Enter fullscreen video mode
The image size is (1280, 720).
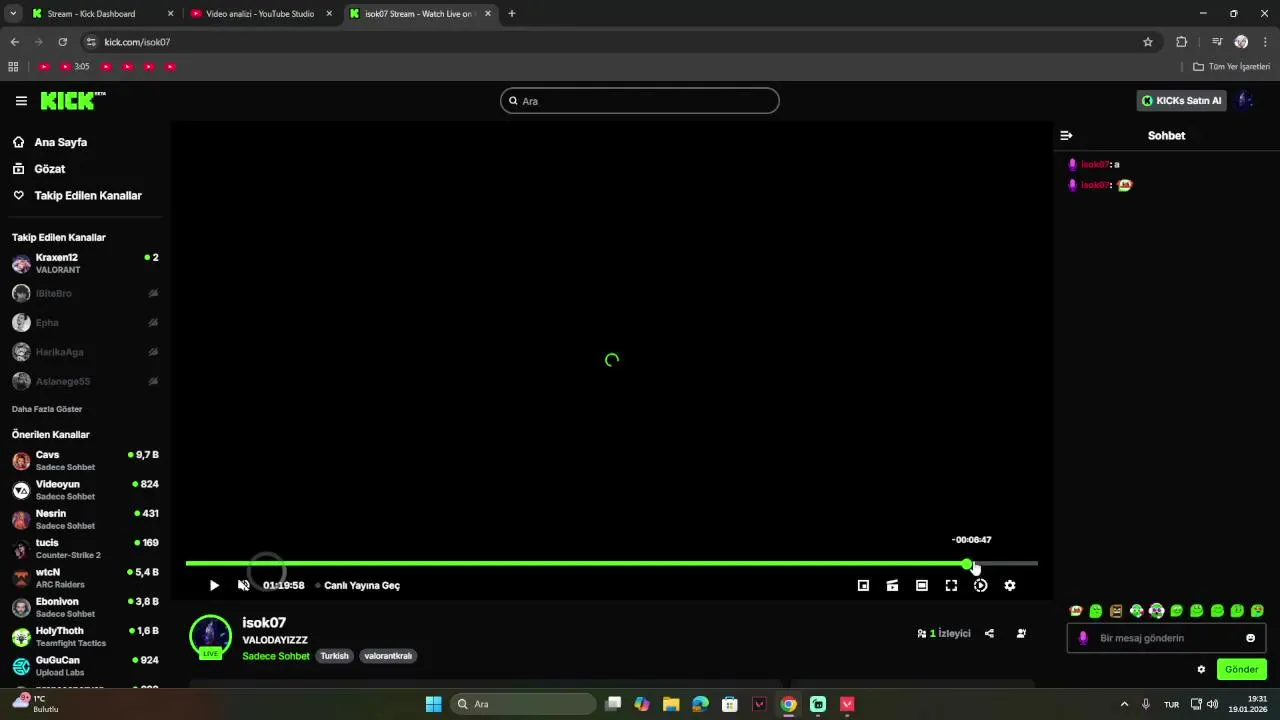pyautogui.click(x=951, y=586)
